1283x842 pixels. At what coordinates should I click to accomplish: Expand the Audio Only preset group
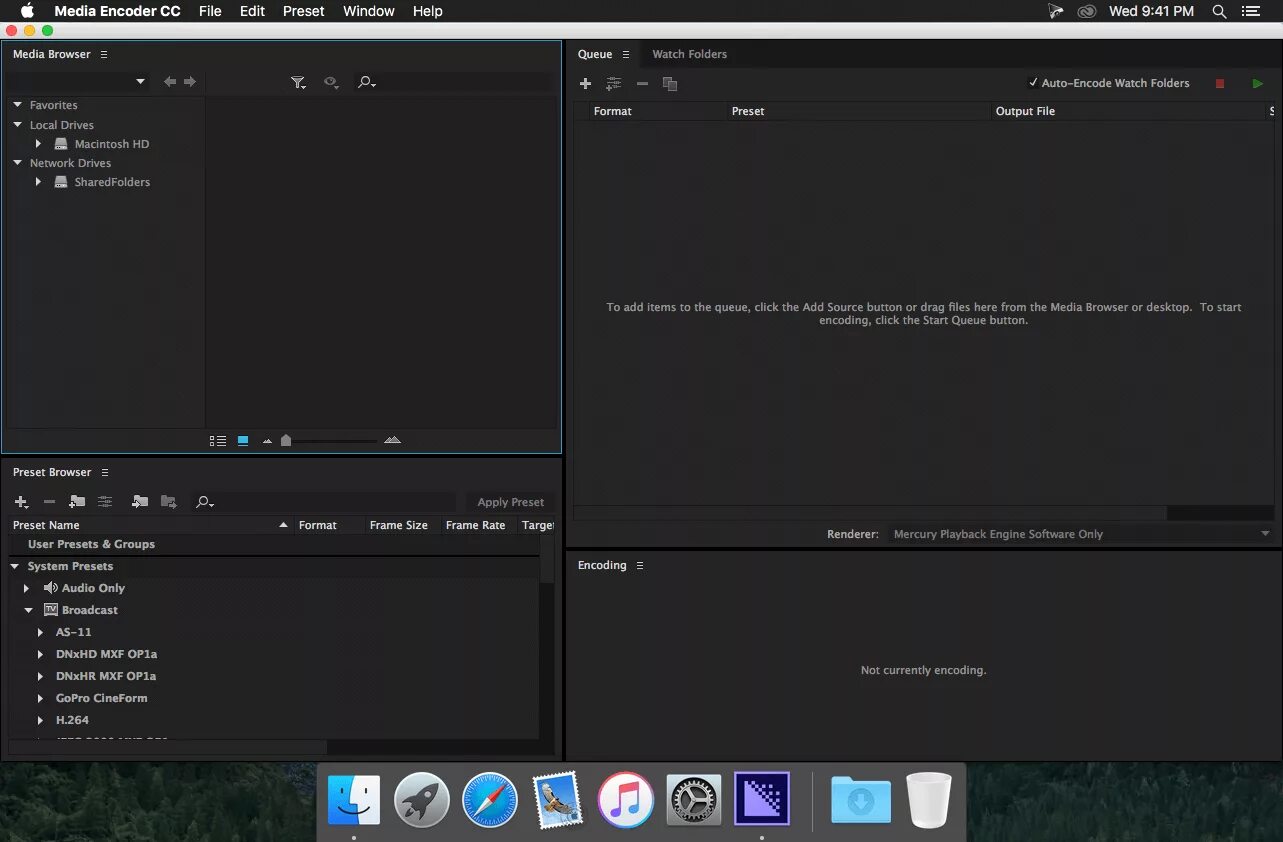[27, 588]
